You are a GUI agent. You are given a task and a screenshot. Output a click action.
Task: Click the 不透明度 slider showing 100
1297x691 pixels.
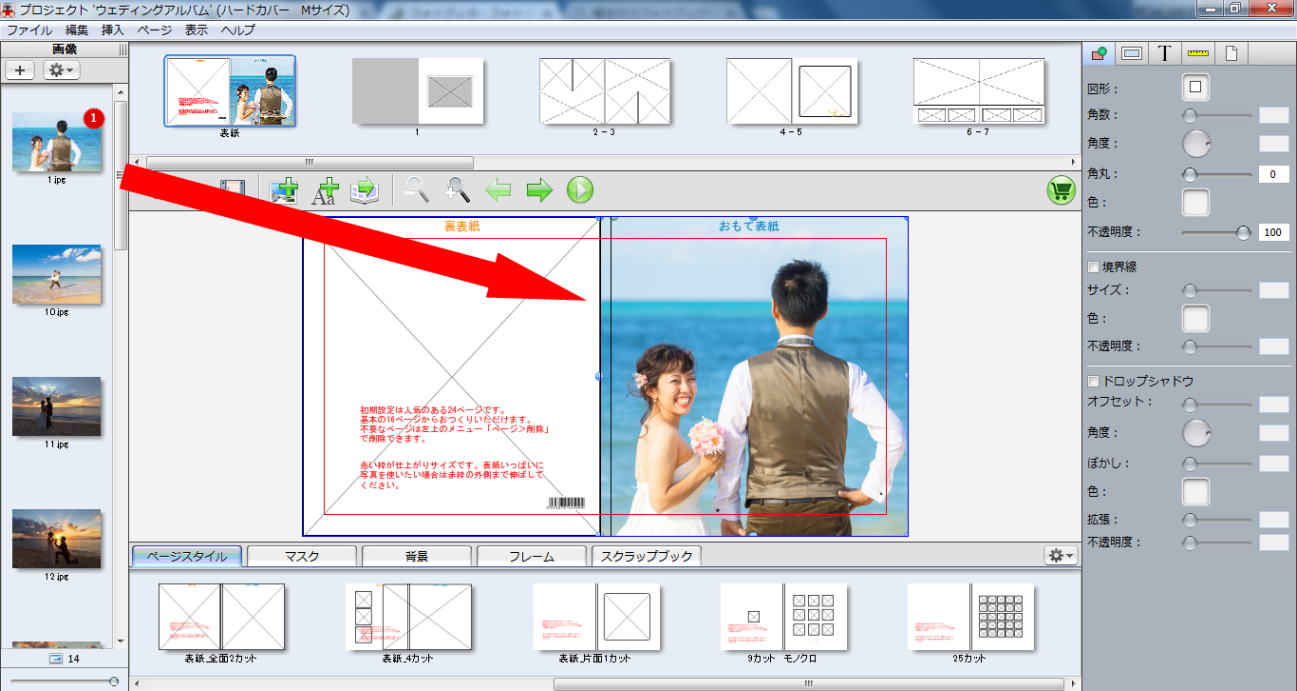[1242, 232]
